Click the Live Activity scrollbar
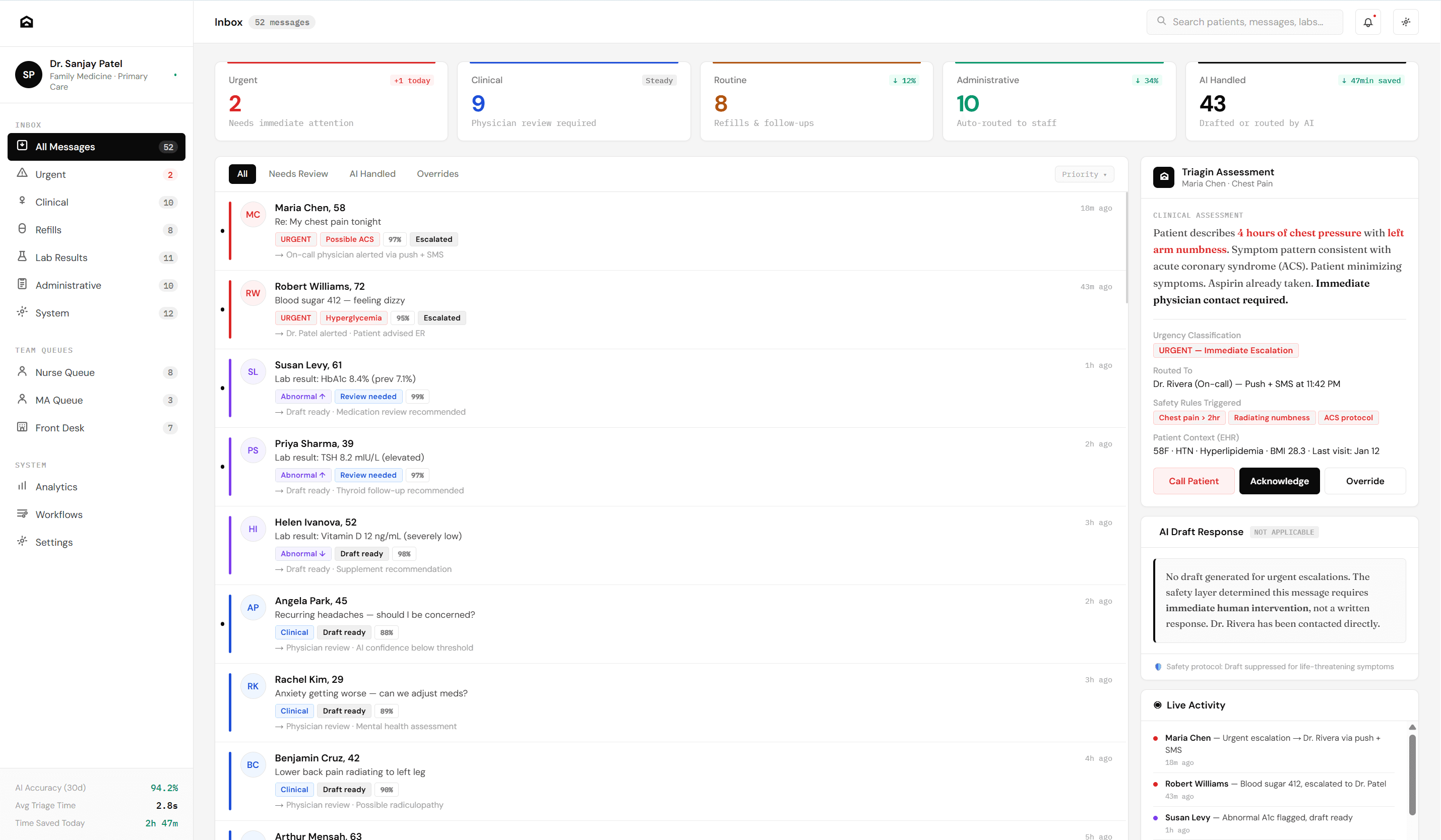 coord(1412,774)
